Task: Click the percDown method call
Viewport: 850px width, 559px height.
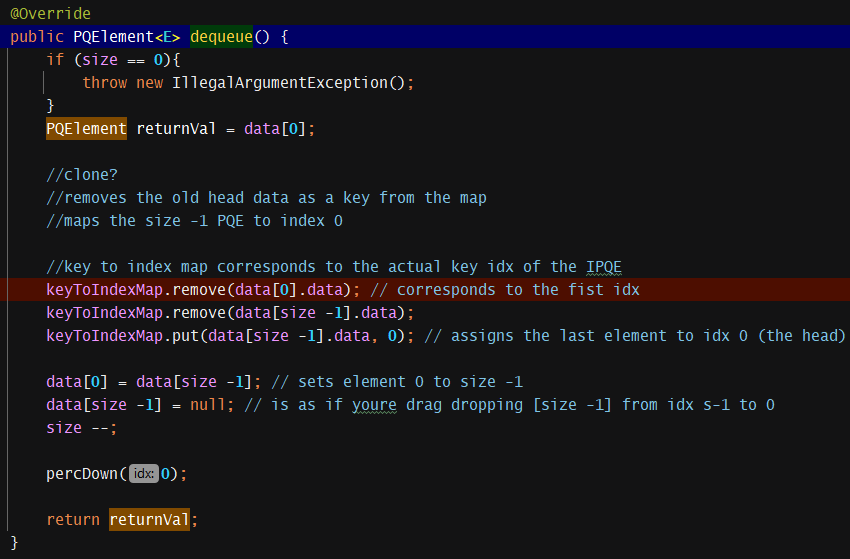Action: coord(82,474)
